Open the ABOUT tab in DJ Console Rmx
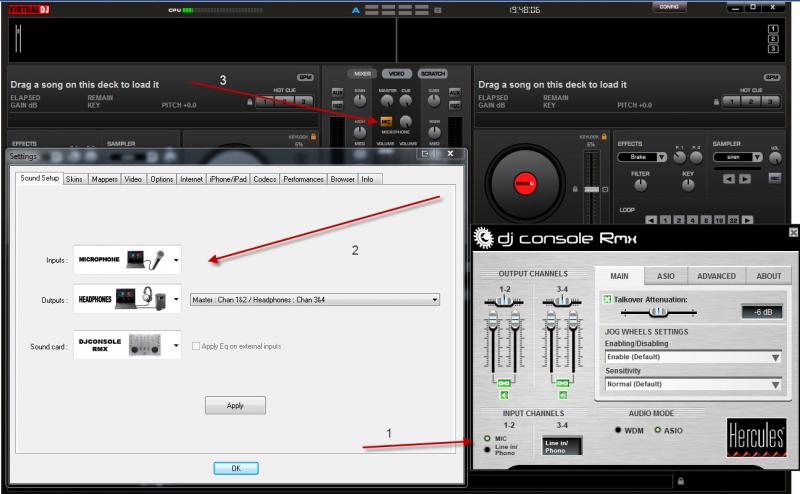The height and width of the screenshot is (494, 800). click(x=768, y=276)
